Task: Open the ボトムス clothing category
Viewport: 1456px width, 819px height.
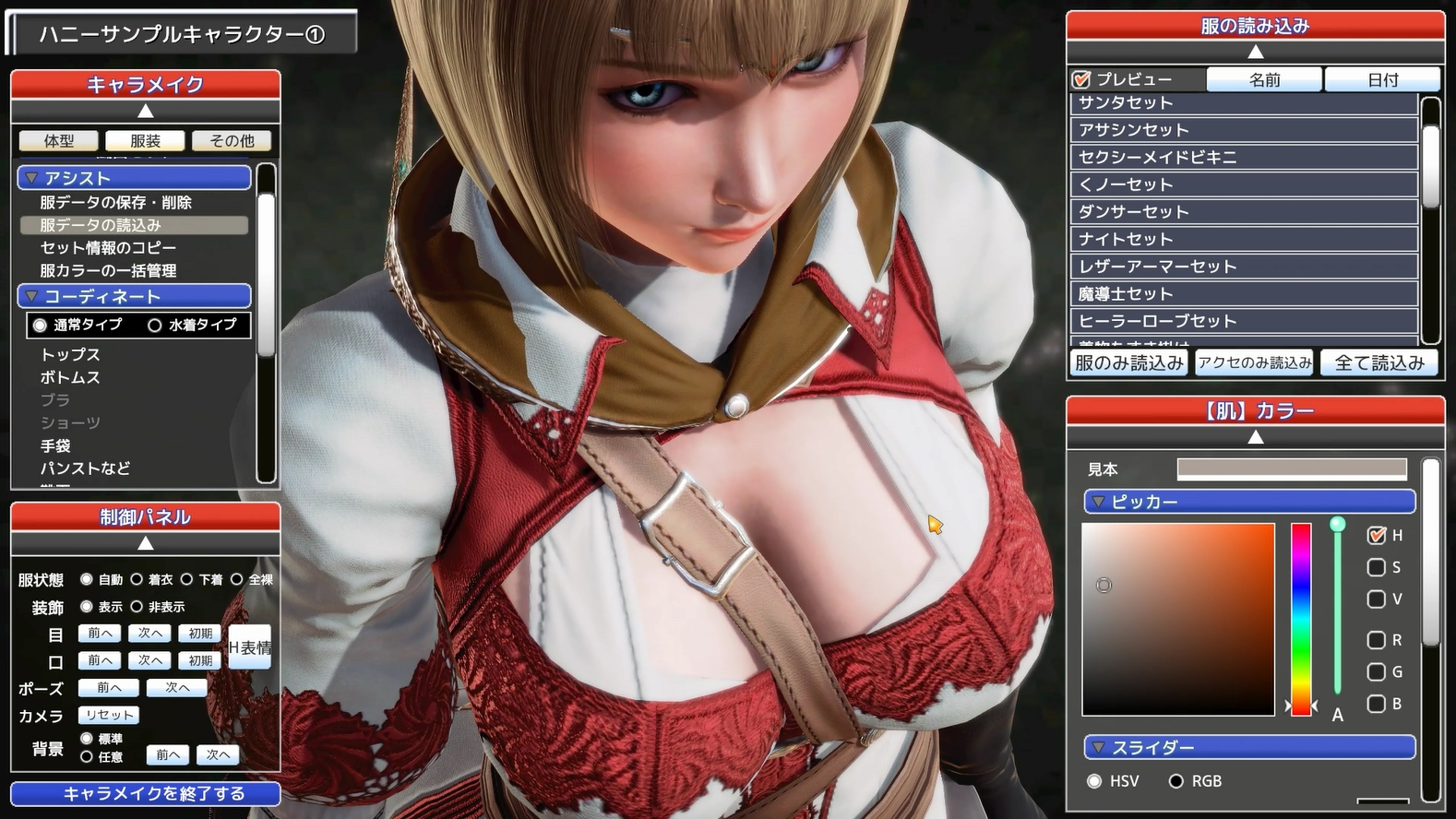Action: (70, 377)
